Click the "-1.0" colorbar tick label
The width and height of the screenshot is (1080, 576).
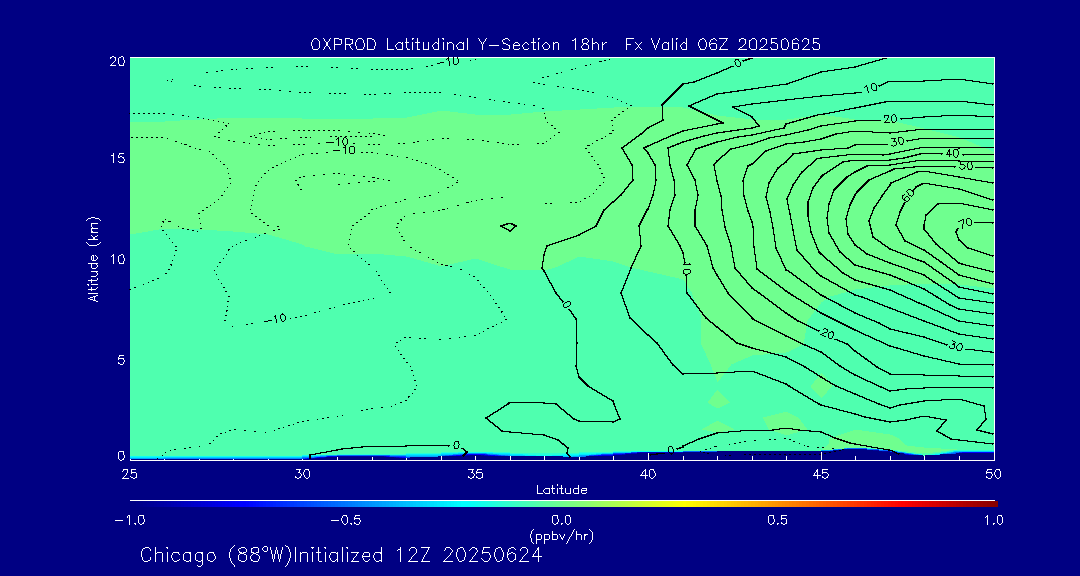click(129, 520)
